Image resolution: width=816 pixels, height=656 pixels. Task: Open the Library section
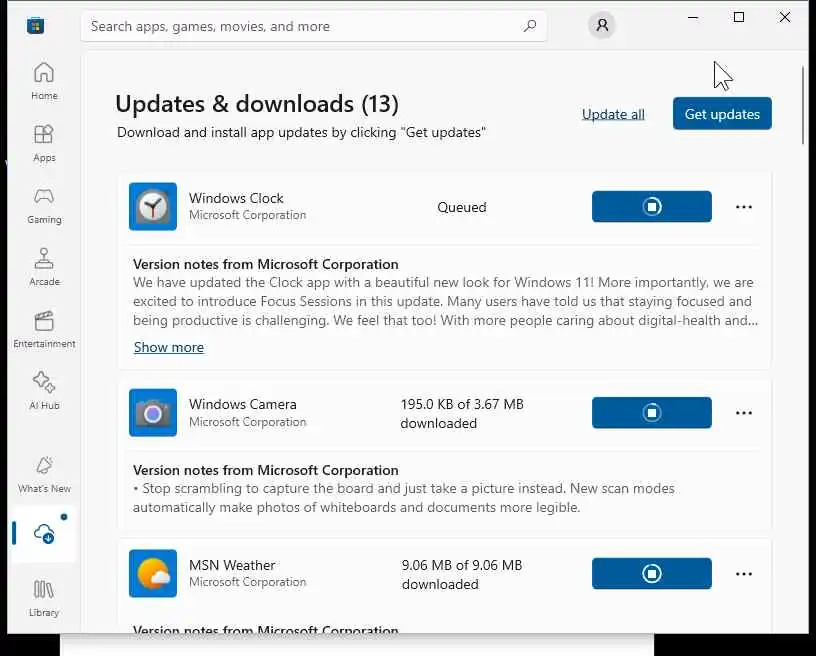tap(44, 598)
